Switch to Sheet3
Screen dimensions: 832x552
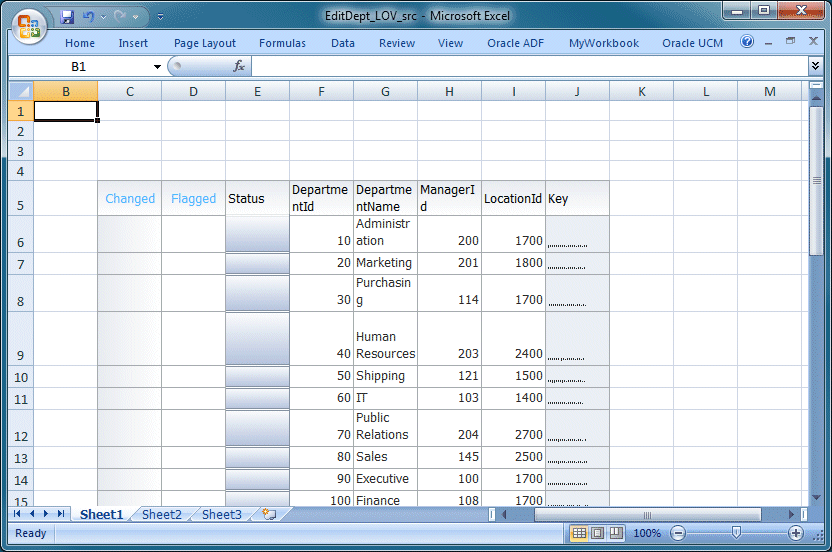pyautogui.click(x=222, y=514)
